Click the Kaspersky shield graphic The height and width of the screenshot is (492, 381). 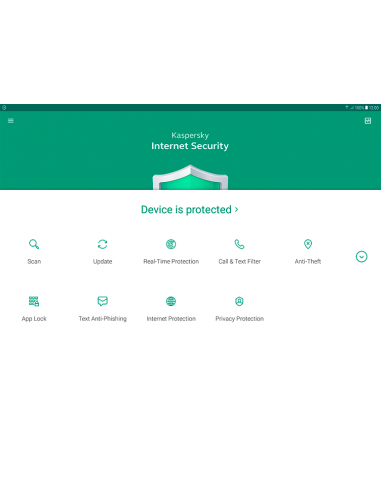(190, 177)
